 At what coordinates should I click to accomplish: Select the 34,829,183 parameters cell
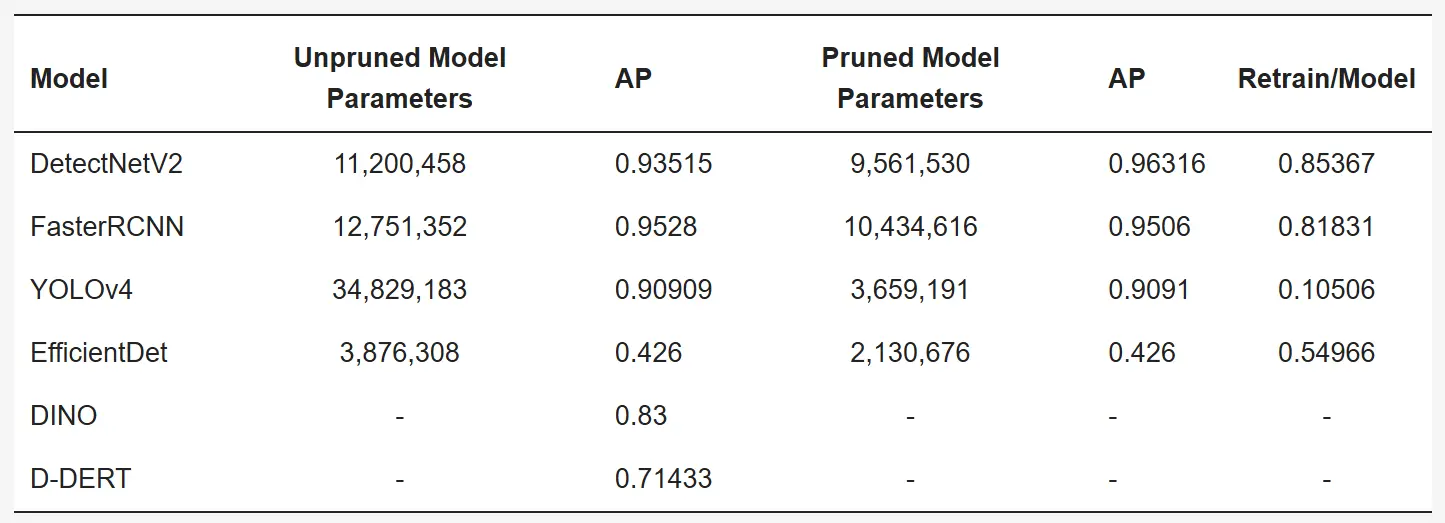400,289
